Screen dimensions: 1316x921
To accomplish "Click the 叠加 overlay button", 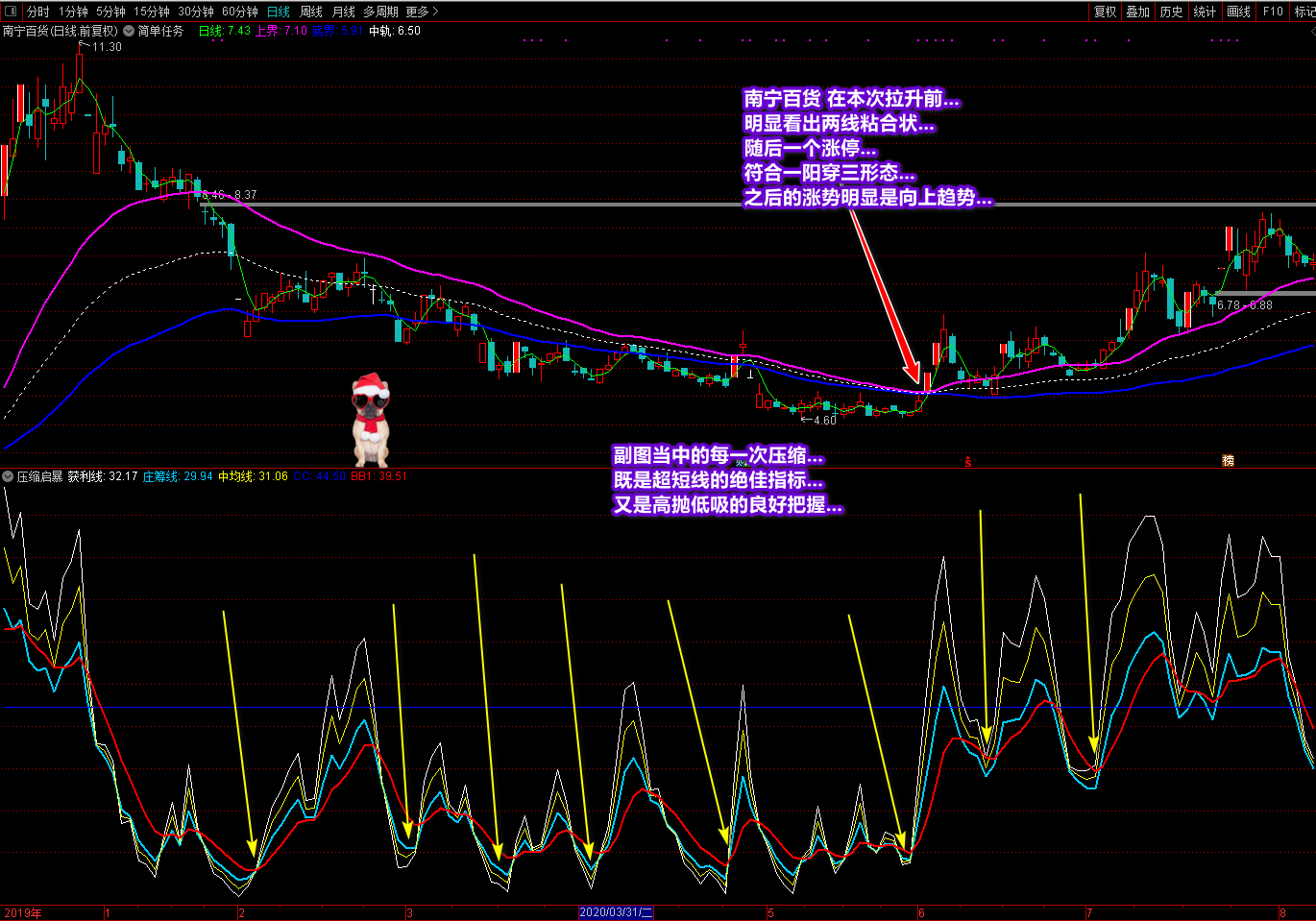I will point(1137,12).
